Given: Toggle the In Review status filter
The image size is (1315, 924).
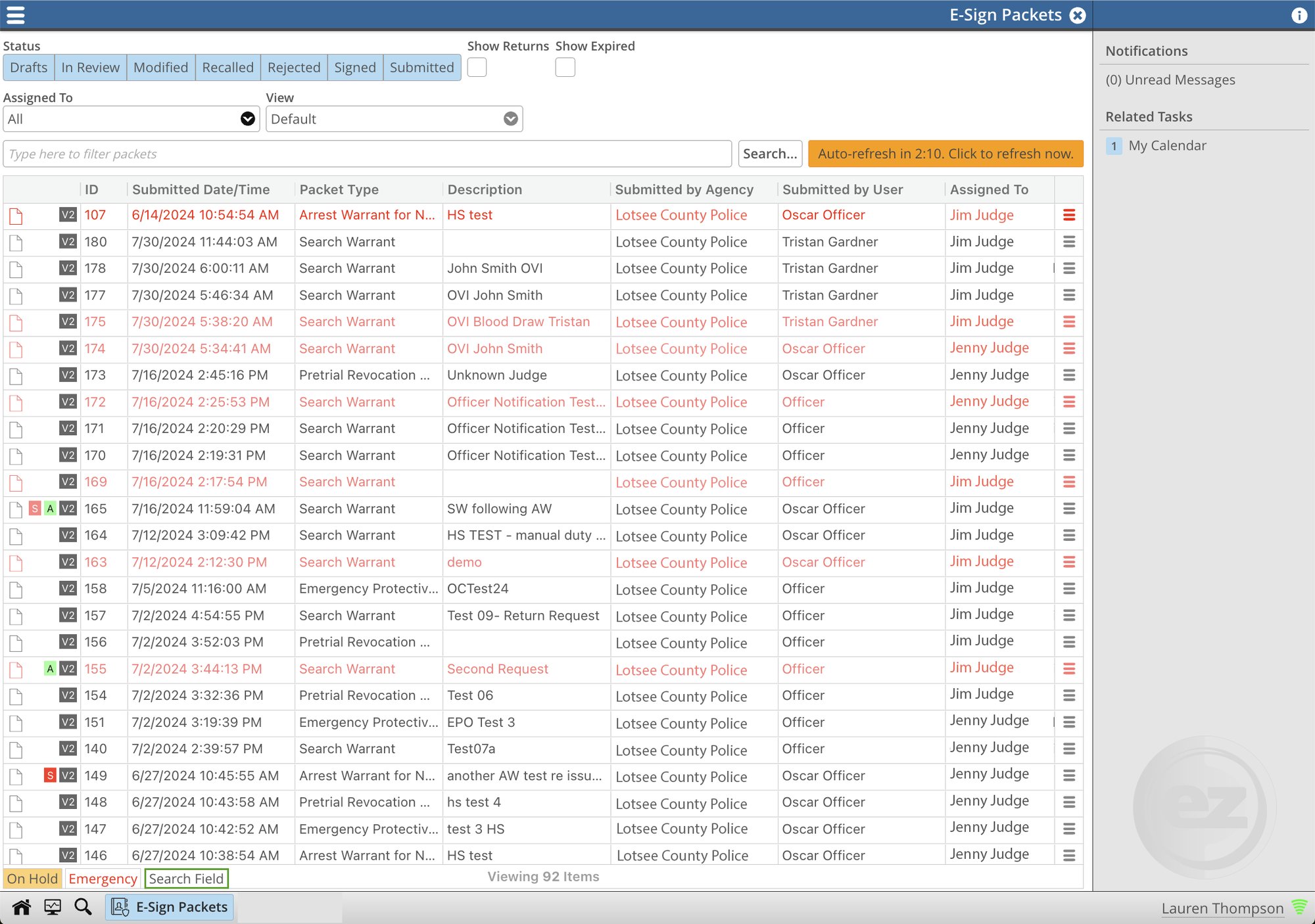Looking at the screenshot, I should [x=91, y=68].
